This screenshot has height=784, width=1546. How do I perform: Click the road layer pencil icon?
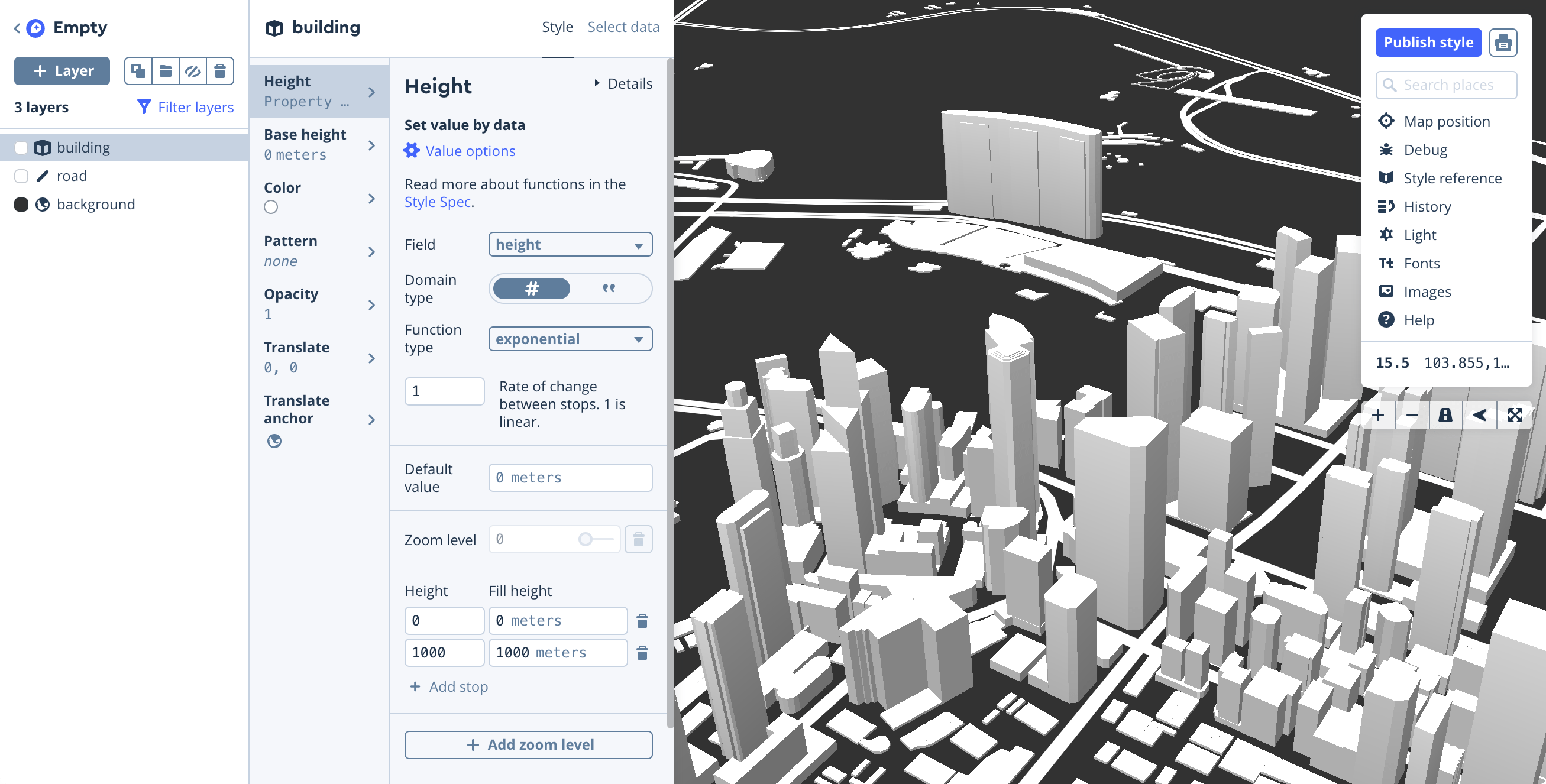click(x=44, y=176)
